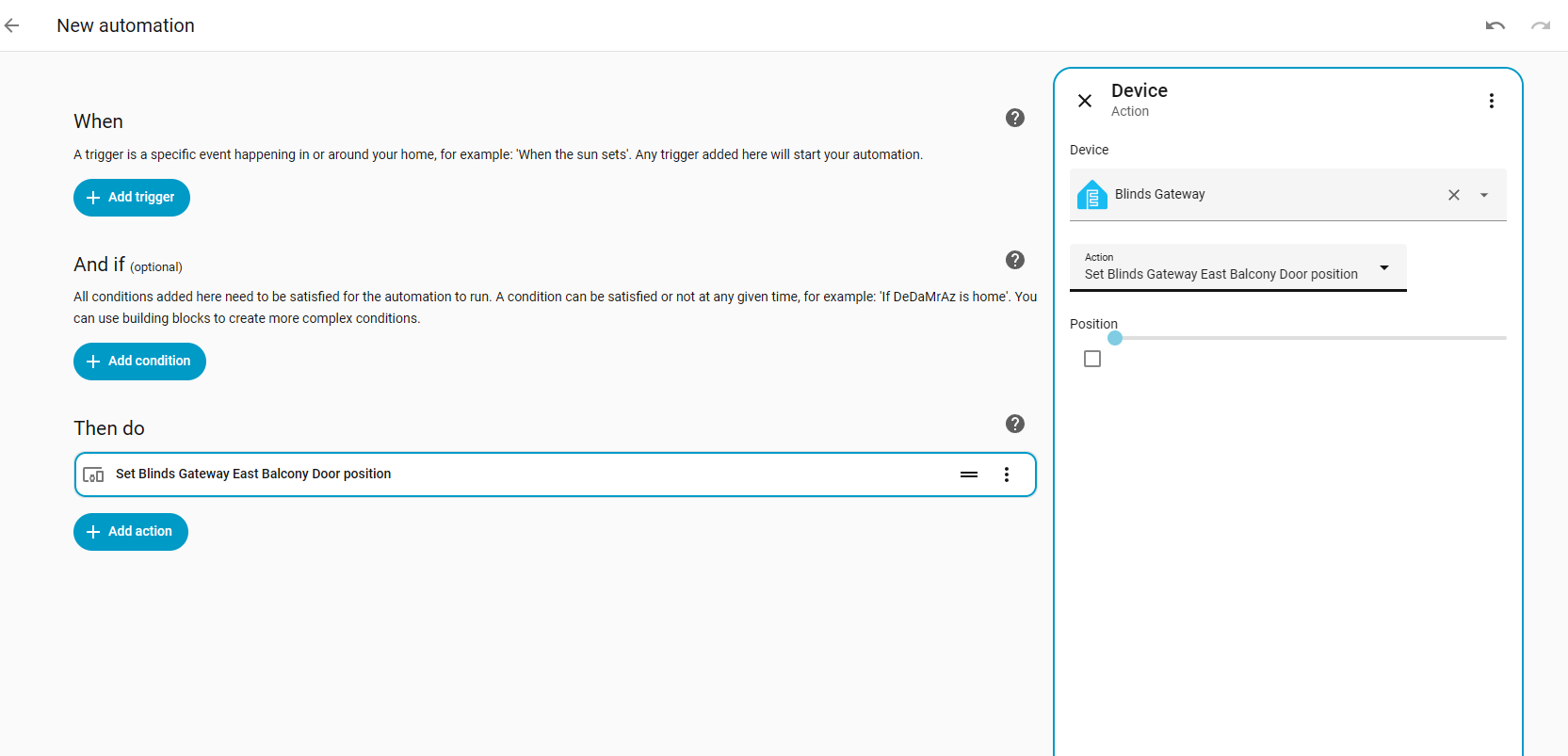Click the device icon on the action row
This screenshot has height=756, width=1568.
pyautogui.click(x=93, y=475)
